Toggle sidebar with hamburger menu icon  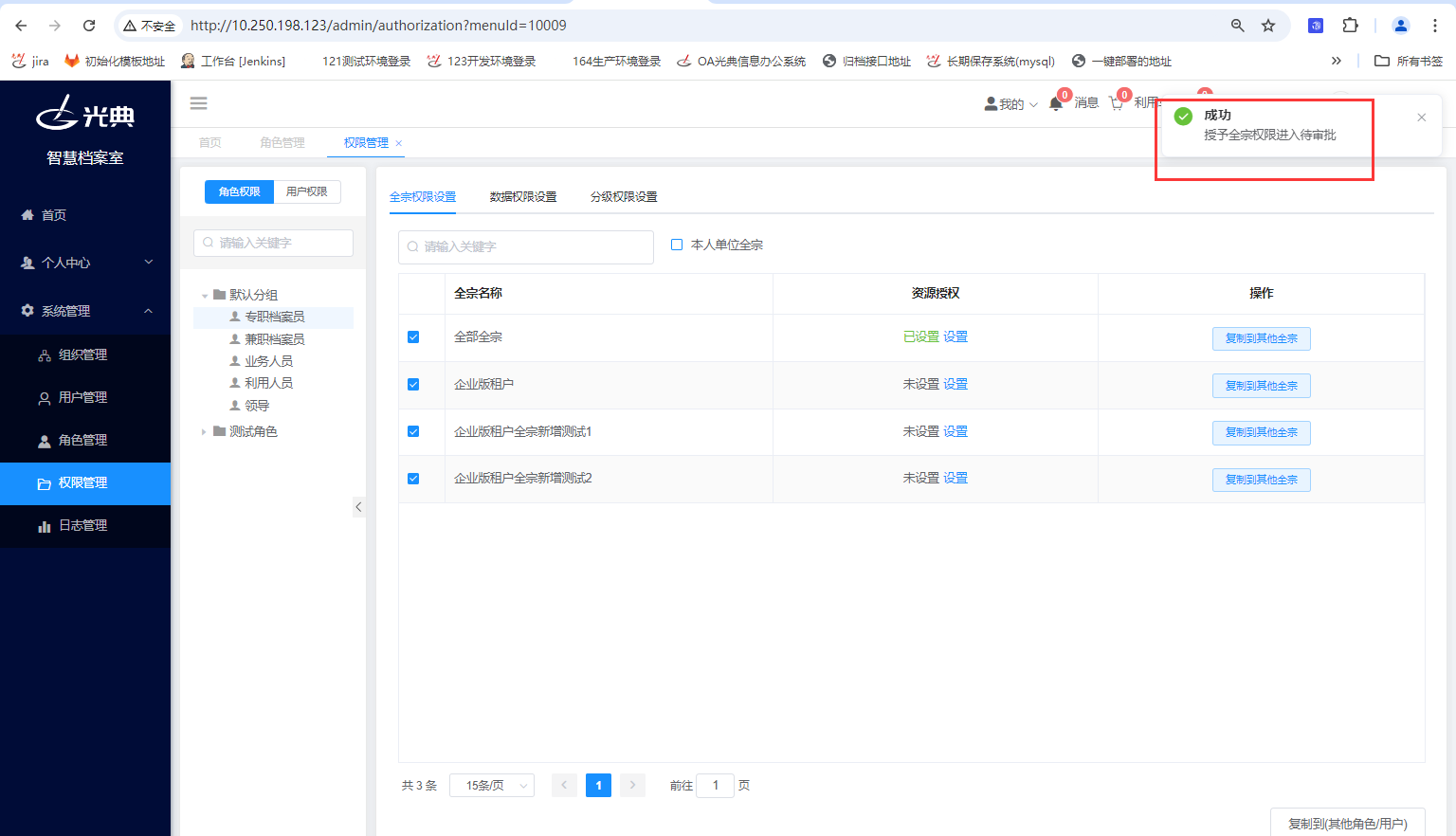[x=199, y=103]
